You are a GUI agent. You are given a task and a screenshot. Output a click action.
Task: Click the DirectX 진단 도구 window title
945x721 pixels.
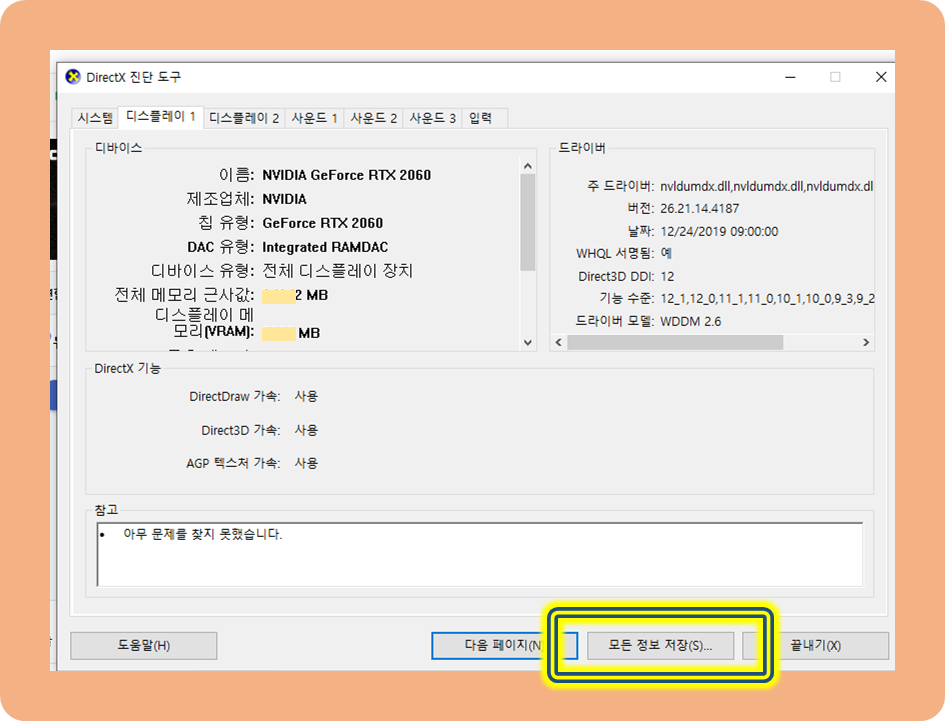pyautogui.click(x=134, y=77)
